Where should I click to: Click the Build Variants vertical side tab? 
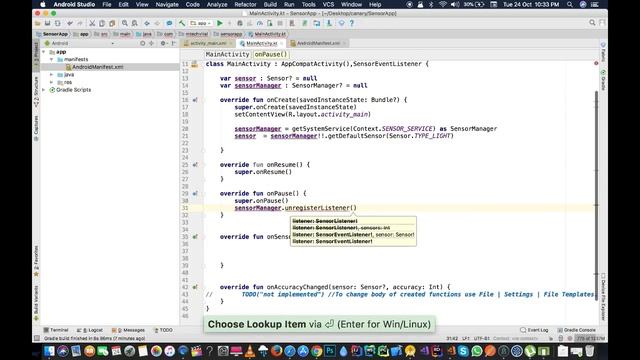click(36, 302)
